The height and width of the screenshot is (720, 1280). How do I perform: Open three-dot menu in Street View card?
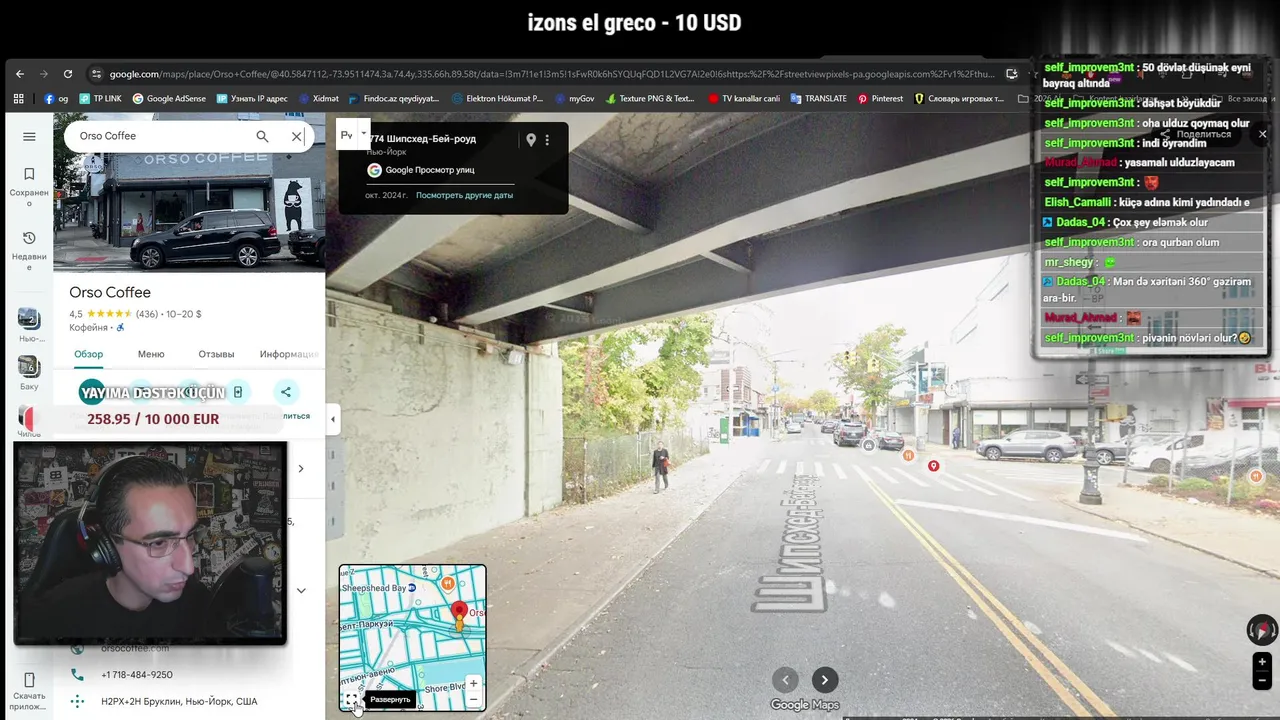click(x=547, y=140)
